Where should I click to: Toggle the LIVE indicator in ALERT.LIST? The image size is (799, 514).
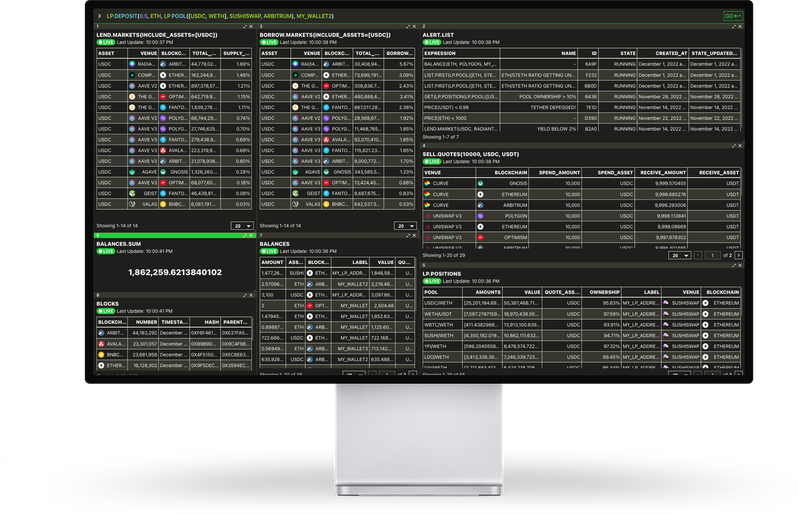pos(432,42)
